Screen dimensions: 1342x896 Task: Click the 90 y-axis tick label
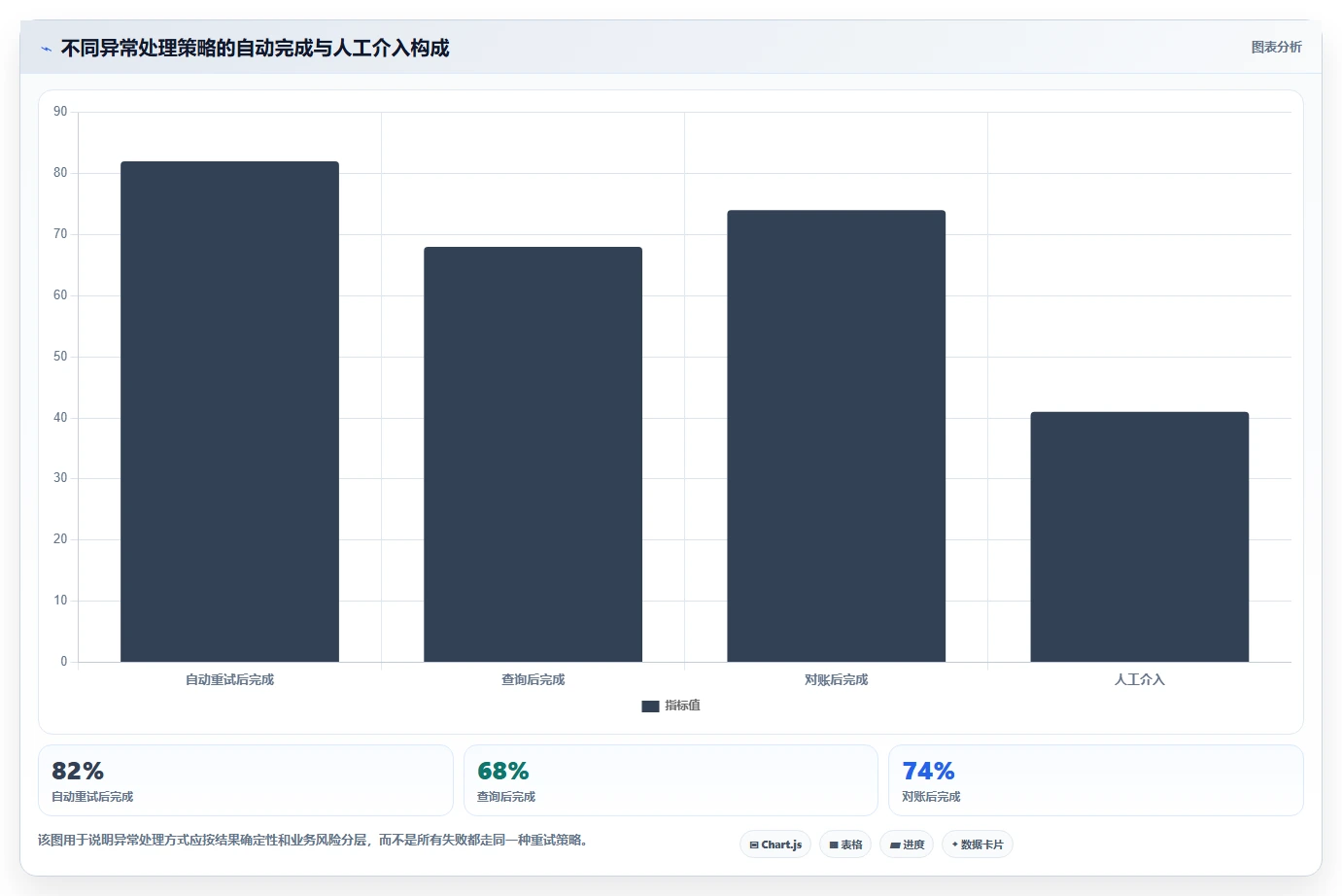point(60,112)
